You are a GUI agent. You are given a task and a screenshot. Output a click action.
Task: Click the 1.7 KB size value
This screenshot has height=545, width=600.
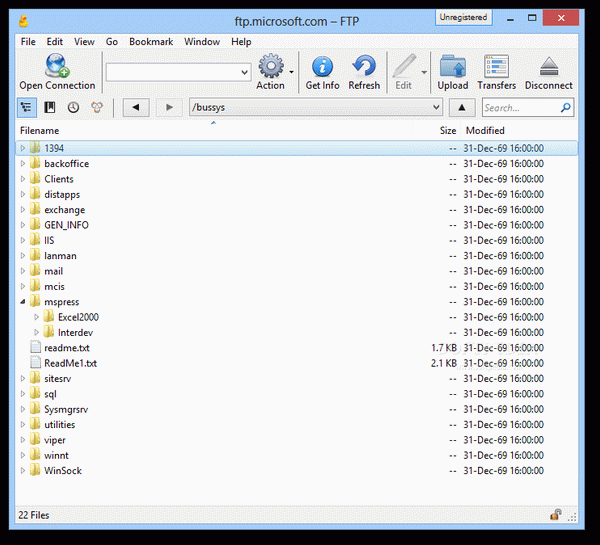tap(444, 348)
